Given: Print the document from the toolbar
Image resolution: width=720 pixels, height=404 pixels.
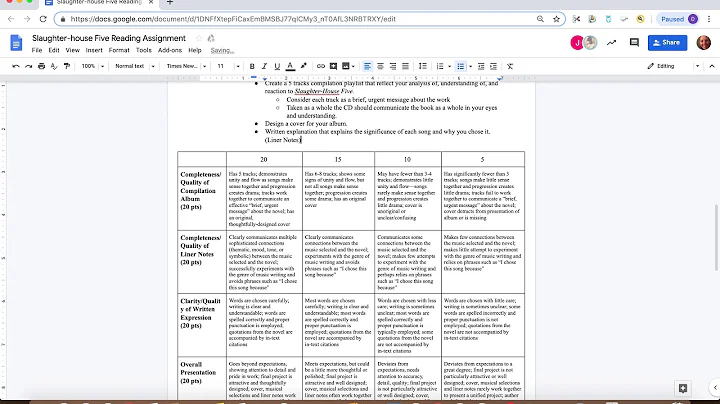Looking at the screenshot, I should (x=41, y=66).
